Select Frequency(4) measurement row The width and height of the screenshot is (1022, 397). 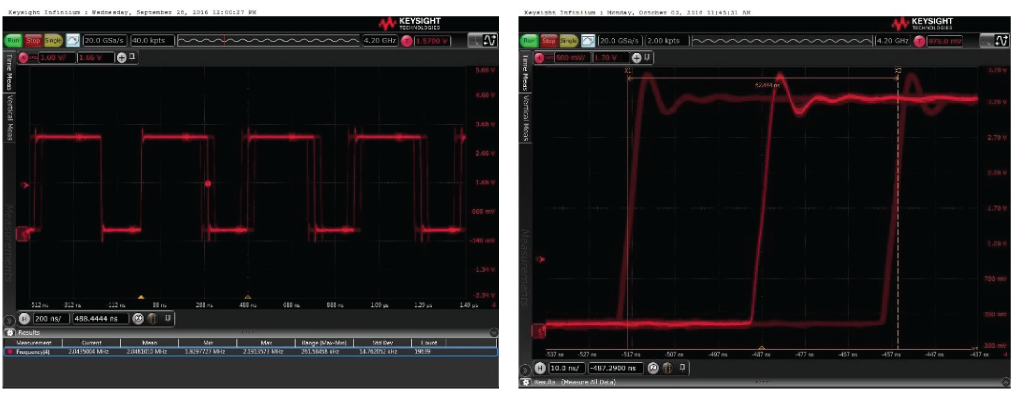tap(250, 352)
